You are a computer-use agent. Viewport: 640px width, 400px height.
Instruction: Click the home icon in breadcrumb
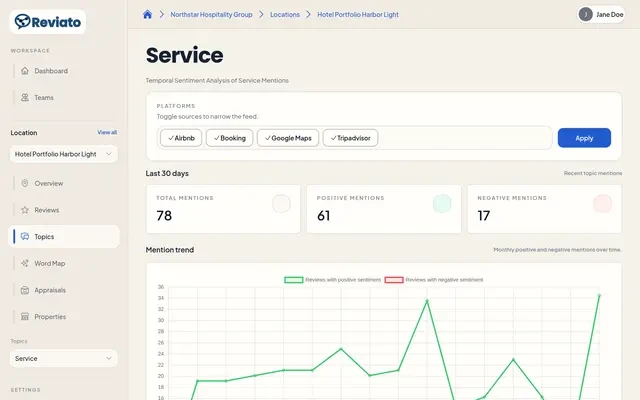148,15
